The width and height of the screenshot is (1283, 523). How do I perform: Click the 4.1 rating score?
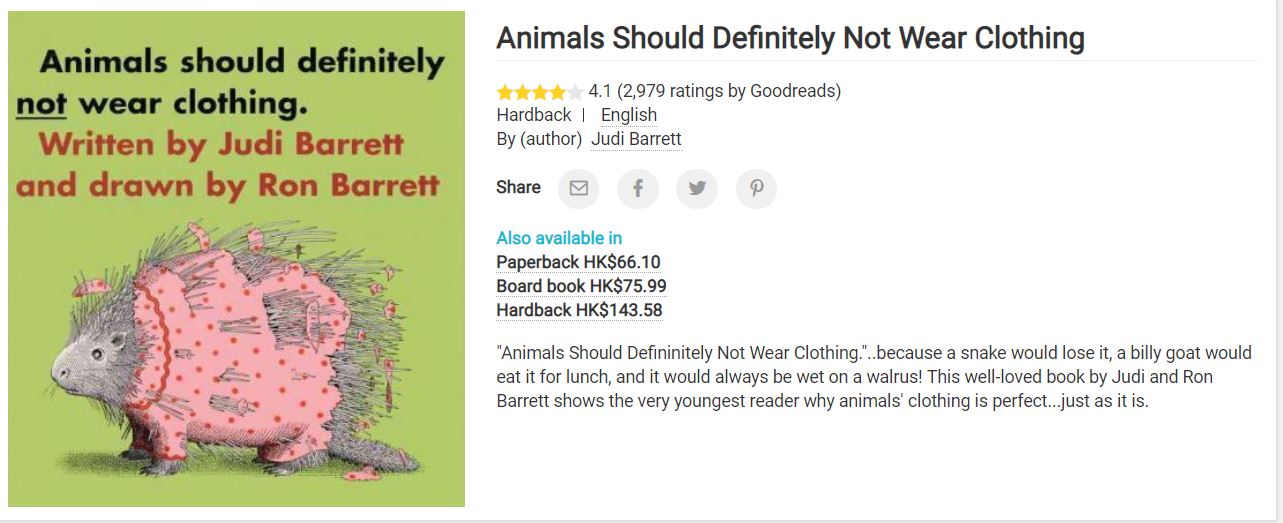pyautogui.click(x=600, y=91)
